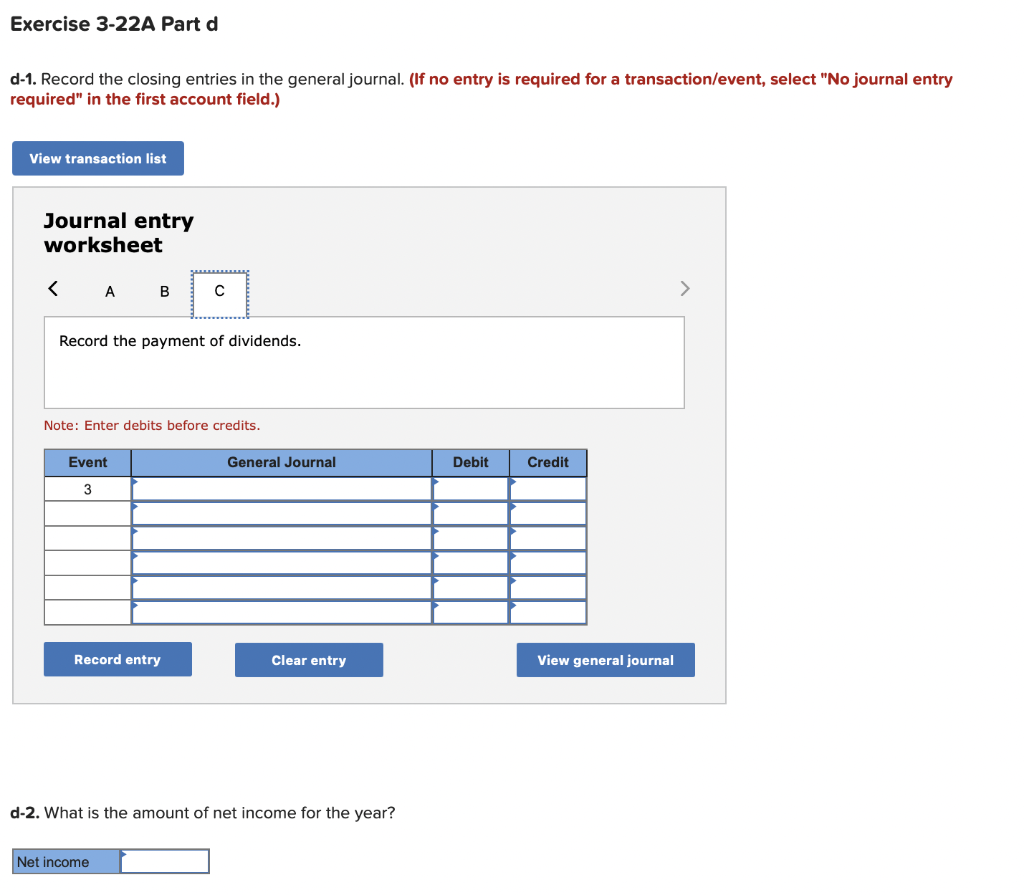This screenshot has width=1024, height=895.
Task: Click Clear entry to reset the worksheet
Action: (x=308, y=659)
